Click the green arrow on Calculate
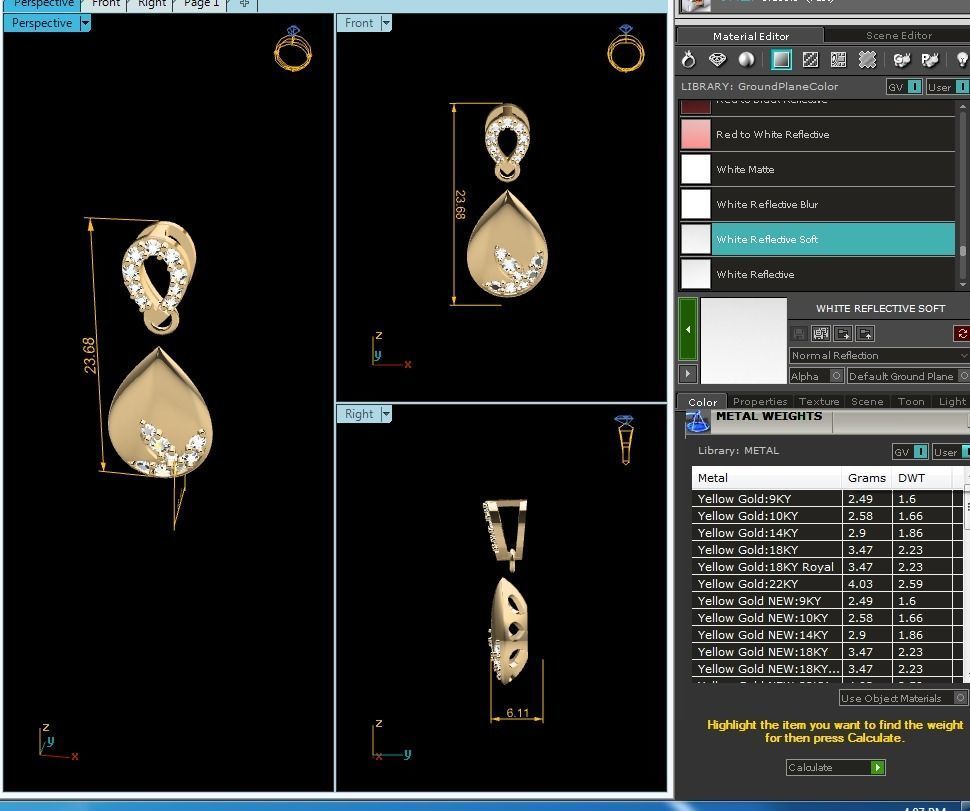This screenshot has width=970, height=811. [877, 768]
